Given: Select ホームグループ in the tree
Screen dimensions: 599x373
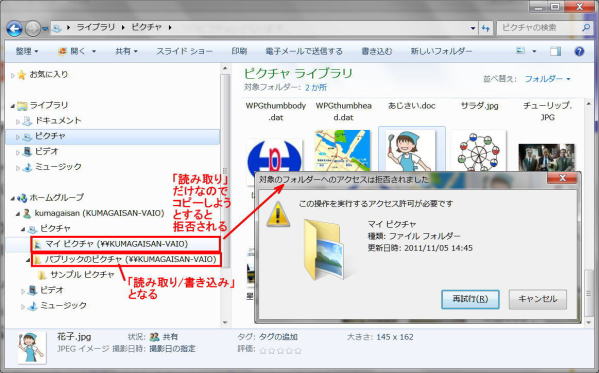Looking at the screenshot, I should (56, 198).
